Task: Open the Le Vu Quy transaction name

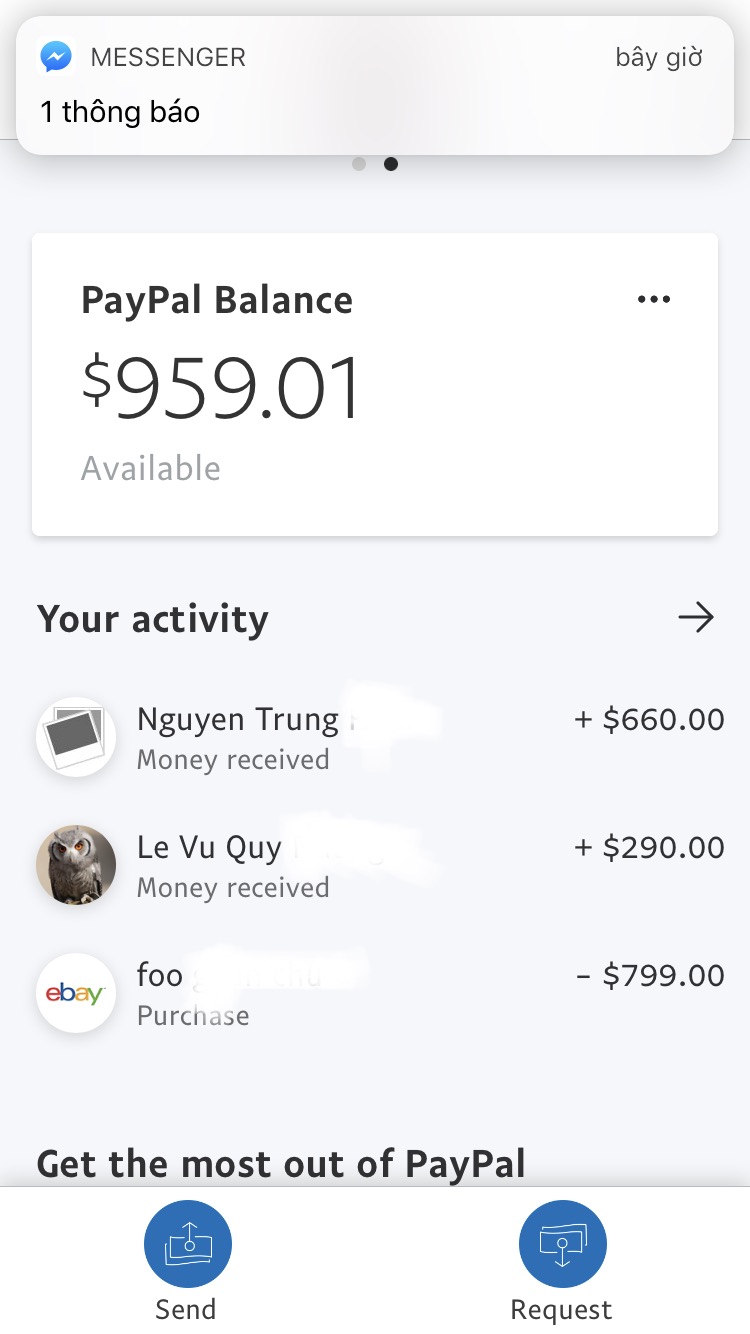Action: (209, 848)
